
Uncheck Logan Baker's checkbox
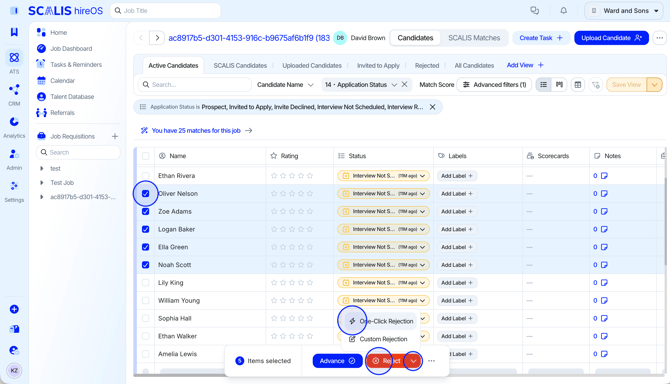pyautogui.click(x=146, y=229)
